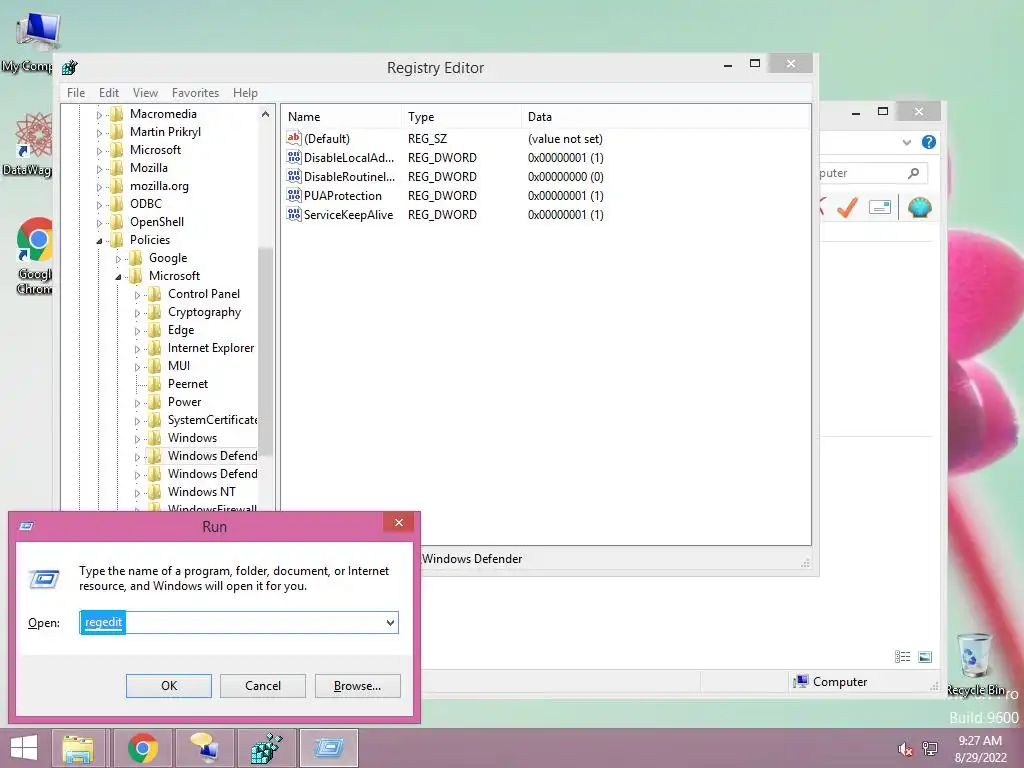This screenshot has width=1024, height=768.
Task: Select the Windows key in tree
Action: [192, 438]
